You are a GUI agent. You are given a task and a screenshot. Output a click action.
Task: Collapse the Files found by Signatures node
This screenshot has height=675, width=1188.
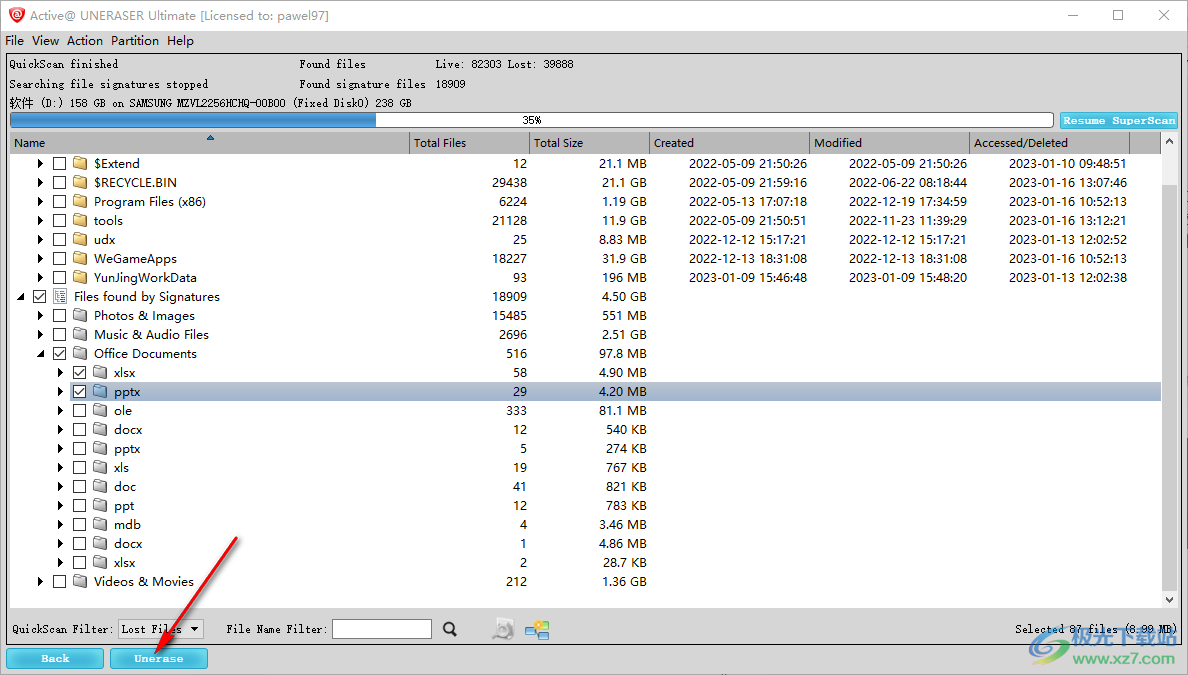pos(20,296)
